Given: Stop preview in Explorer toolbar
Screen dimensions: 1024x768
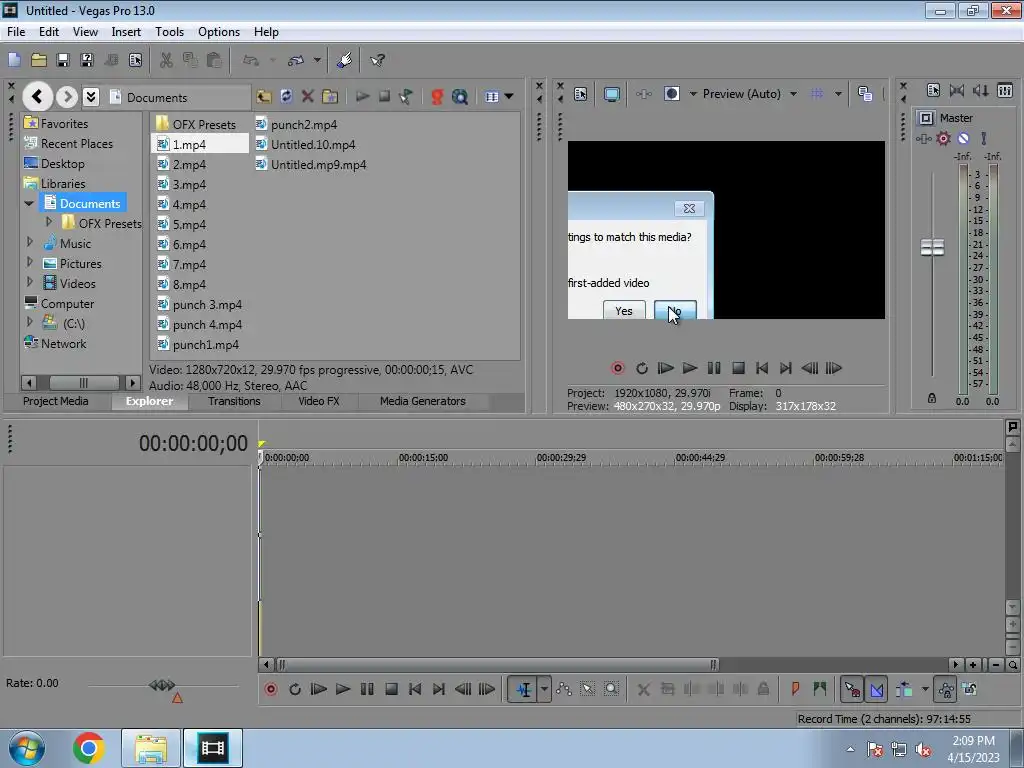Looking at the screenshot, I should point(384,97).
